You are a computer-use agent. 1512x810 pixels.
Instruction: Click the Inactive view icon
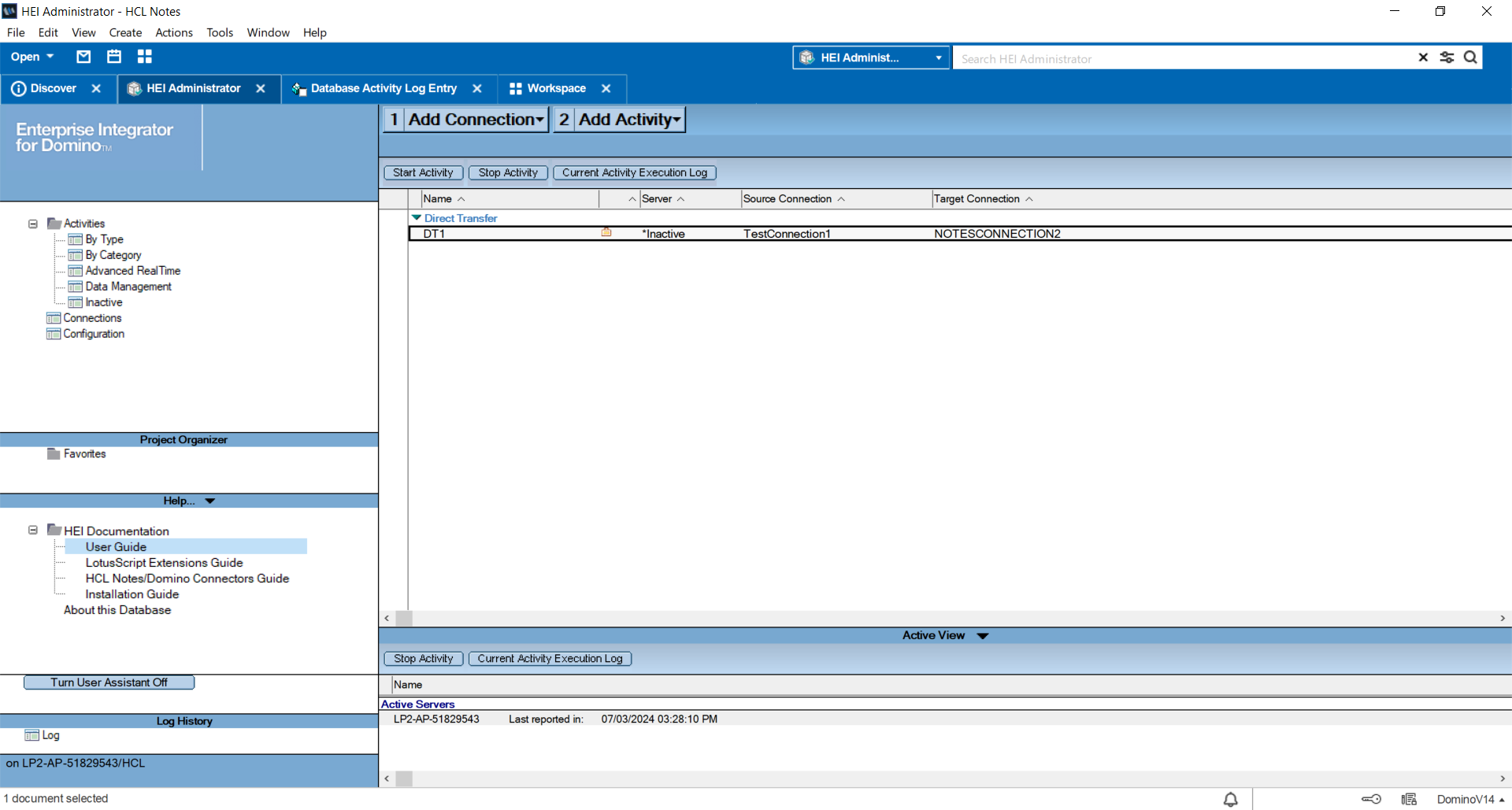[x=76, y=302]
